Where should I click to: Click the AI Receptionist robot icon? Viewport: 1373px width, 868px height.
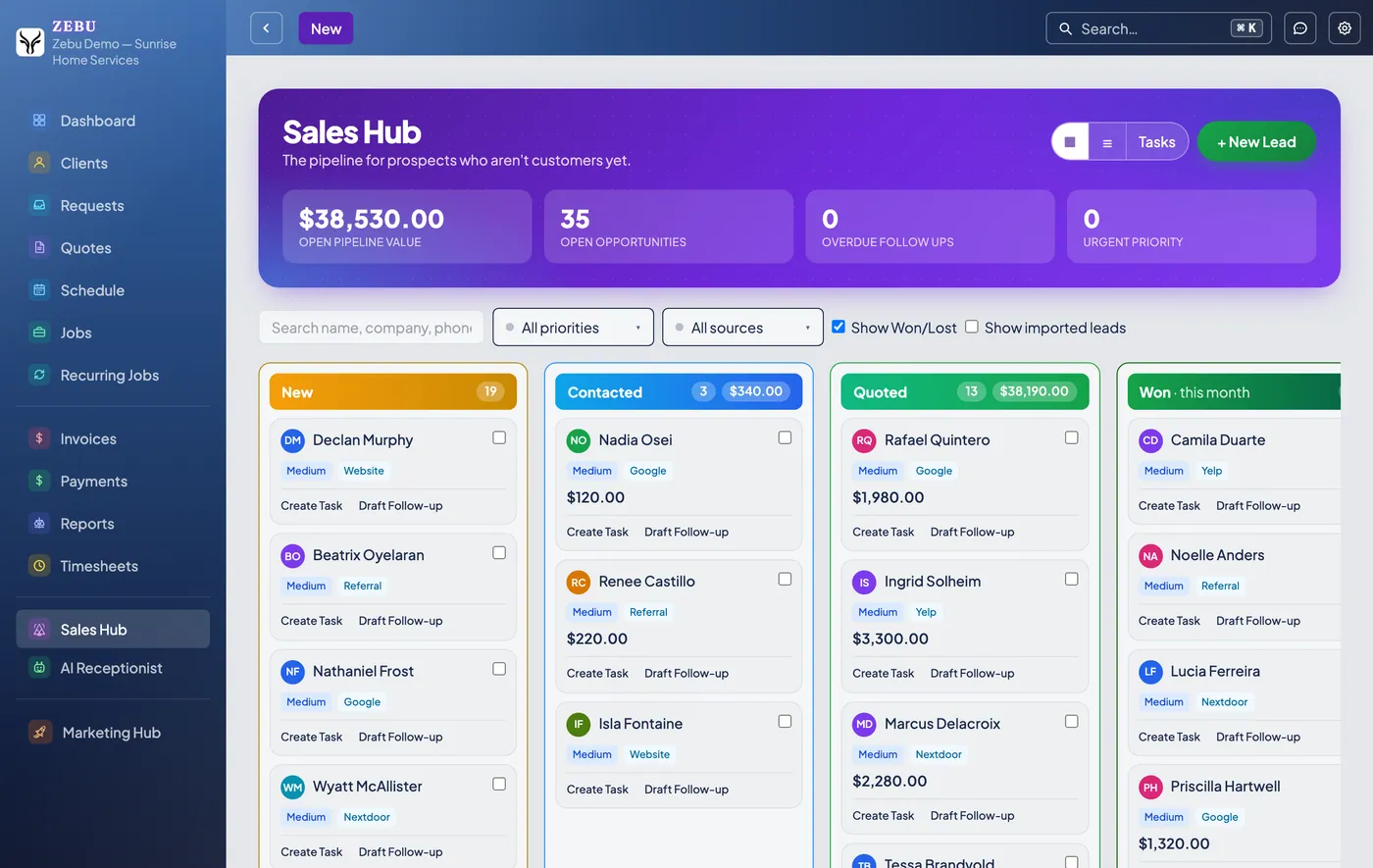pos(39,668)
